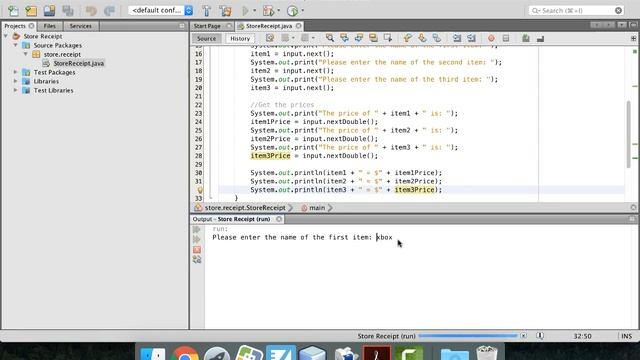Open the Start Page tab
The width and height of the screenshot is (640, 360).
point(207,26)
